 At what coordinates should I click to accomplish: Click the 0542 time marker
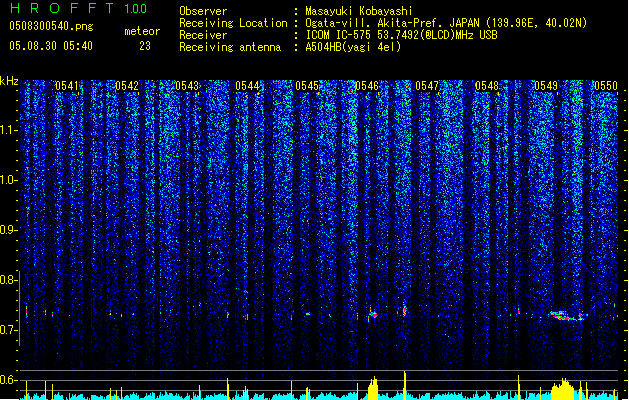(127, 86)
